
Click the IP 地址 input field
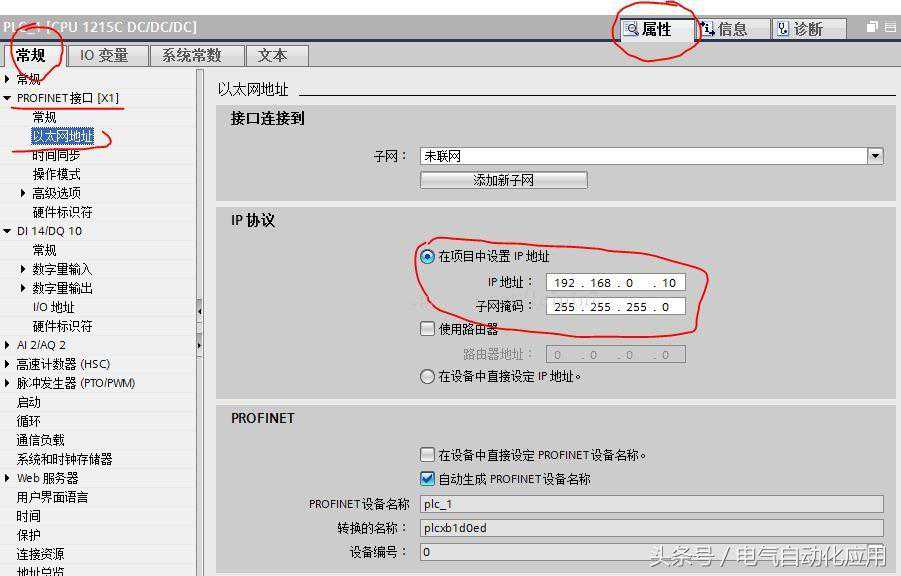pyautogui.click(x=615, y=282)
